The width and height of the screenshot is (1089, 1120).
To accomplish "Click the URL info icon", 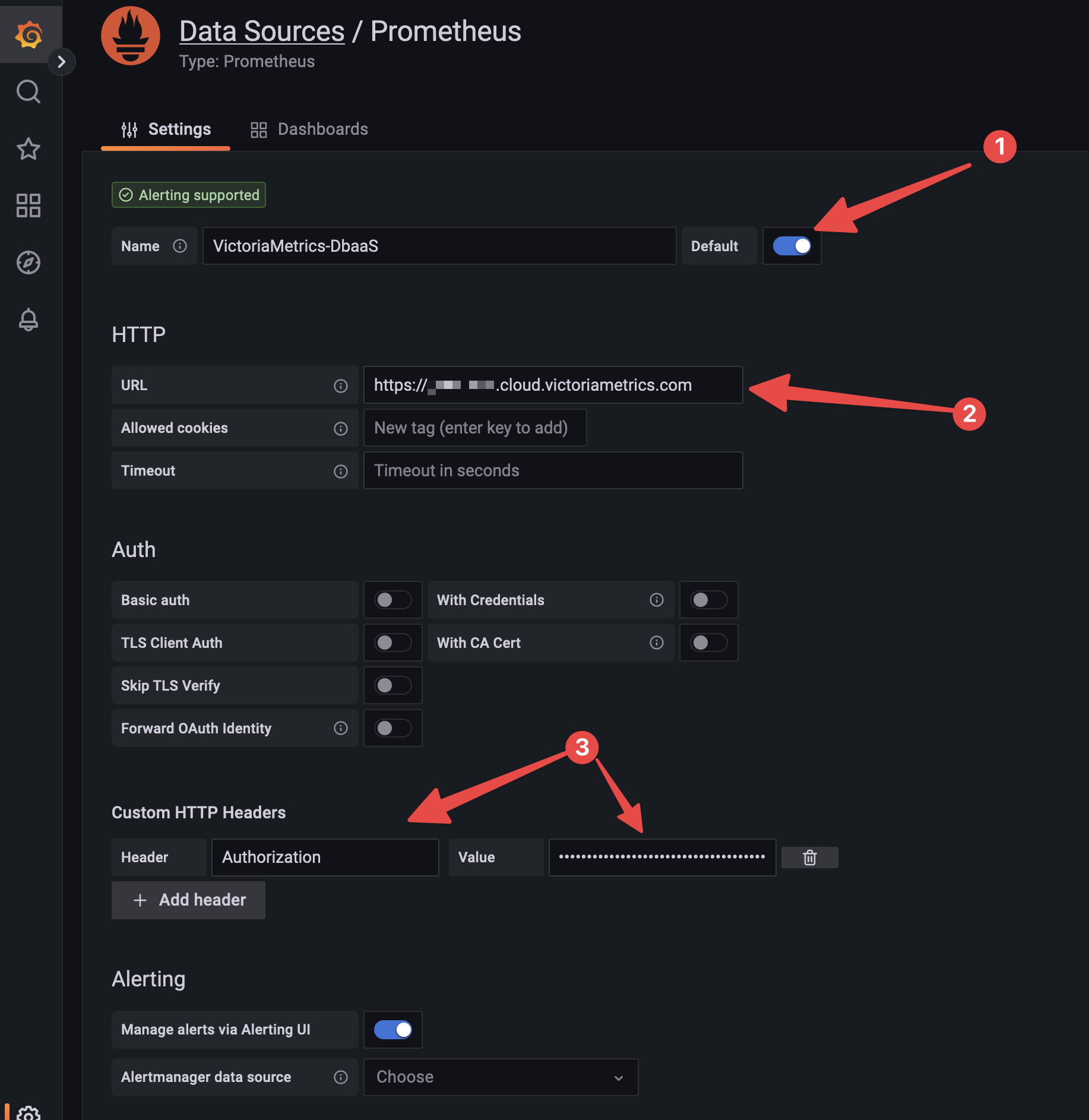I will 341,386.
